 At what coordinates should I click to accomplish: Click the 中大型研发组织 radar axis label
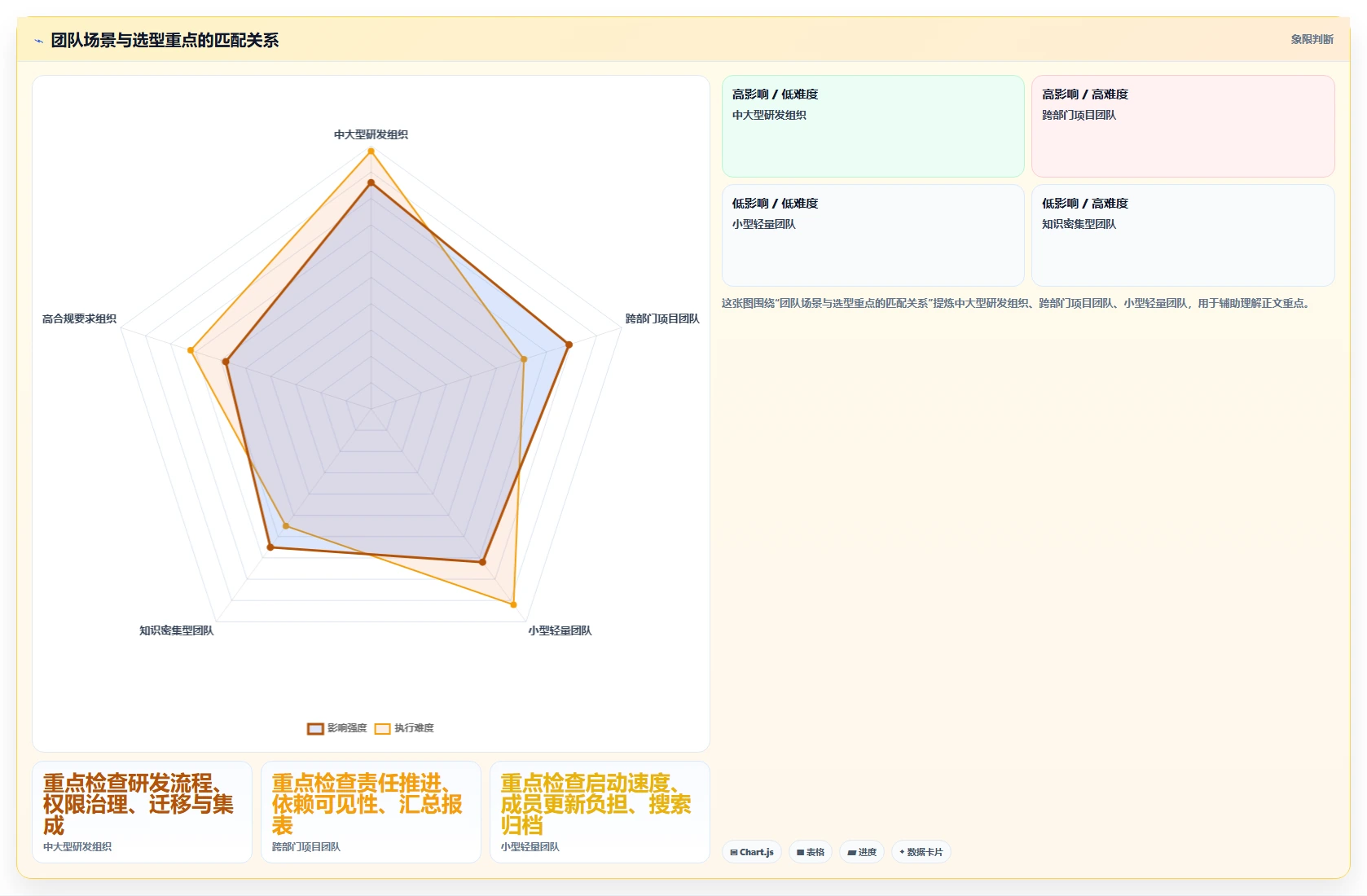click(x=371, y=134)
